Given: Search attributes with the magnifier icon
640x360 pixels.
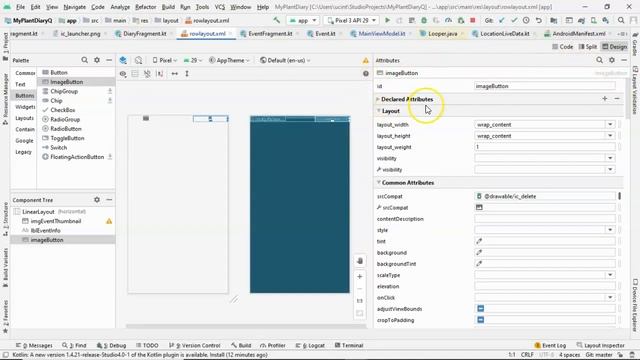Looking at the screenshot, I should [599, 60].
